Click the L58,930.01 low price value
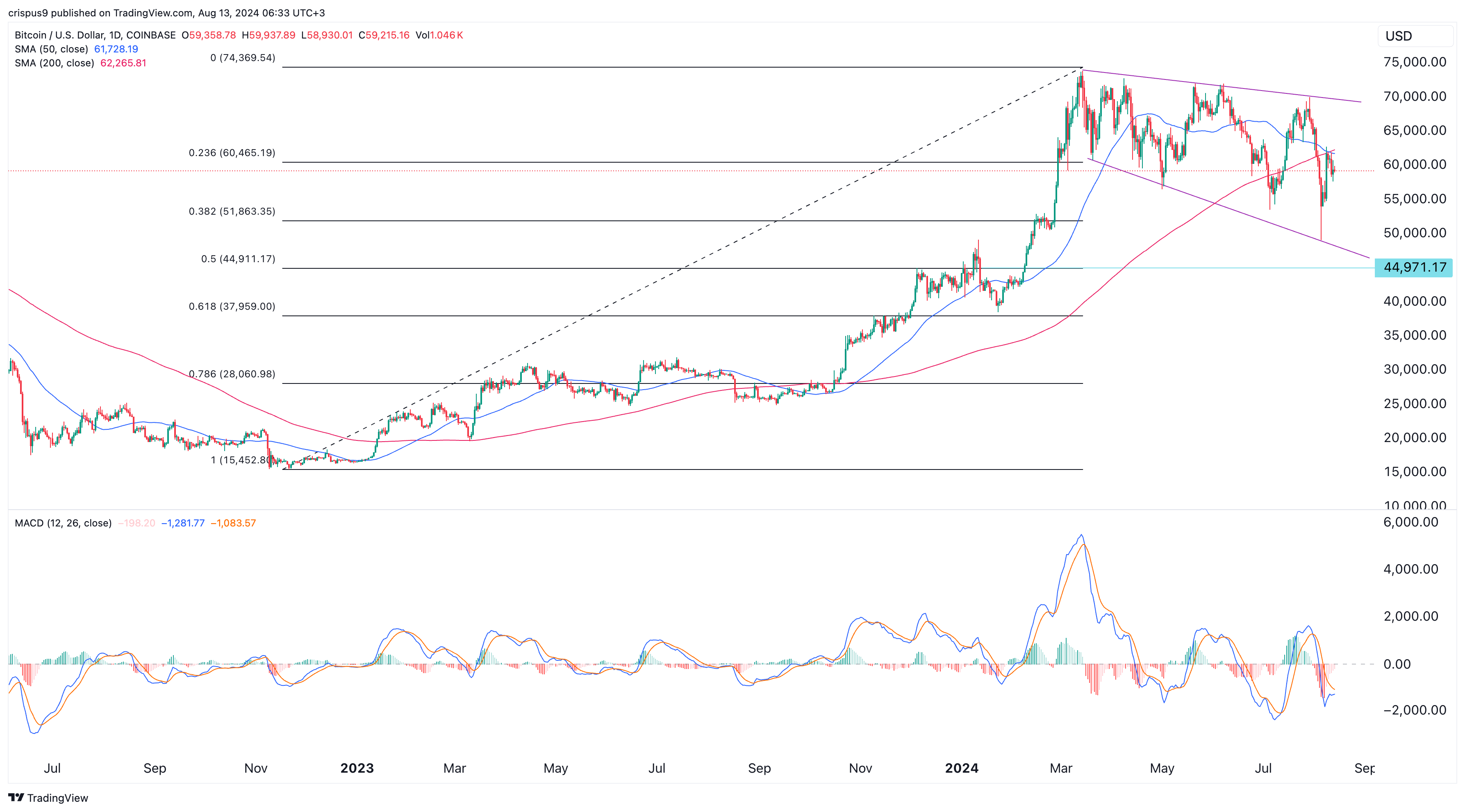Image resolution: width=1465 pixels, height=812 pixels. click(327, 35)
